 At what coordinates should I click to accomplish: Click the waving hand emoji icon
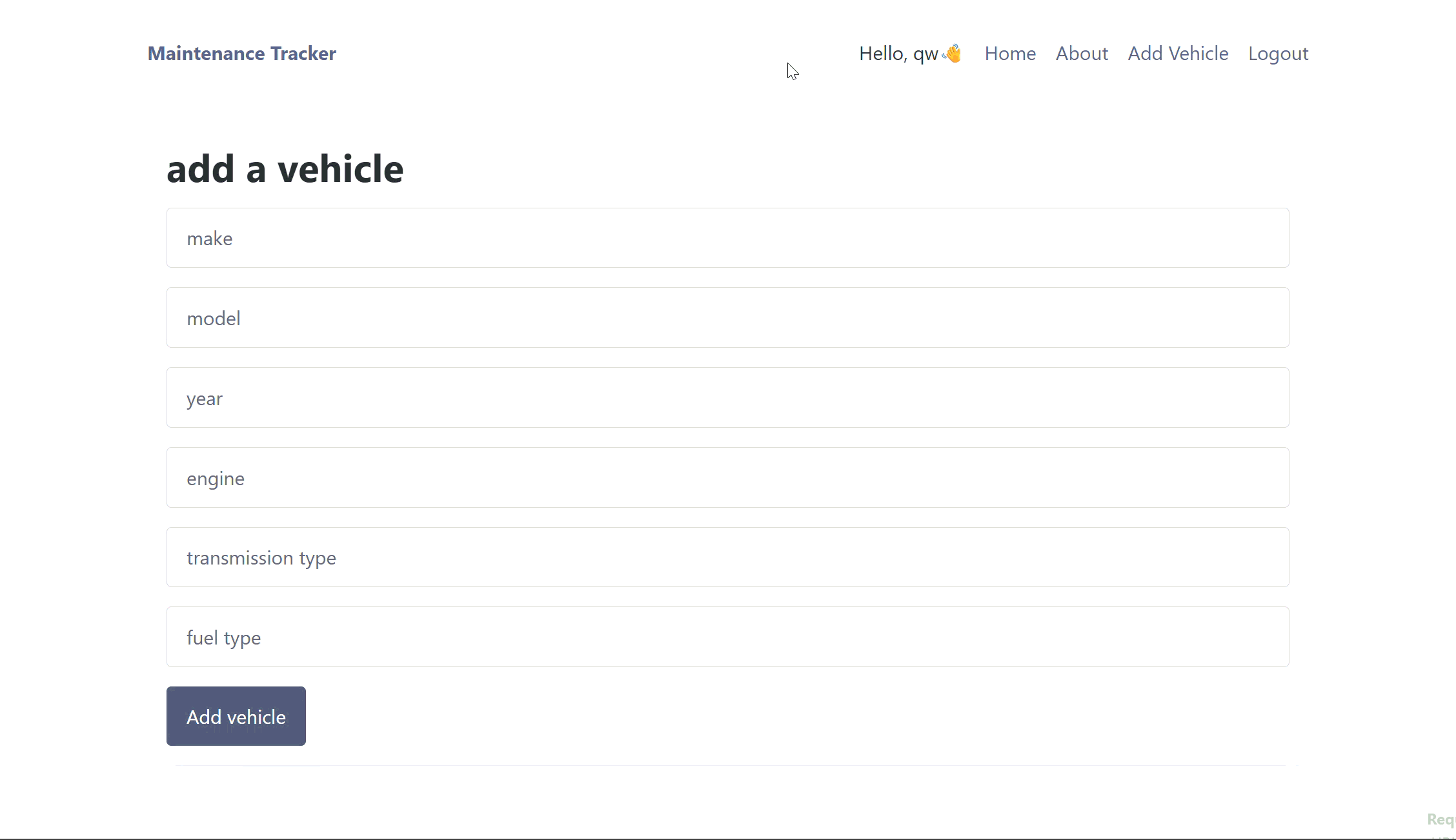click(953, 54)
